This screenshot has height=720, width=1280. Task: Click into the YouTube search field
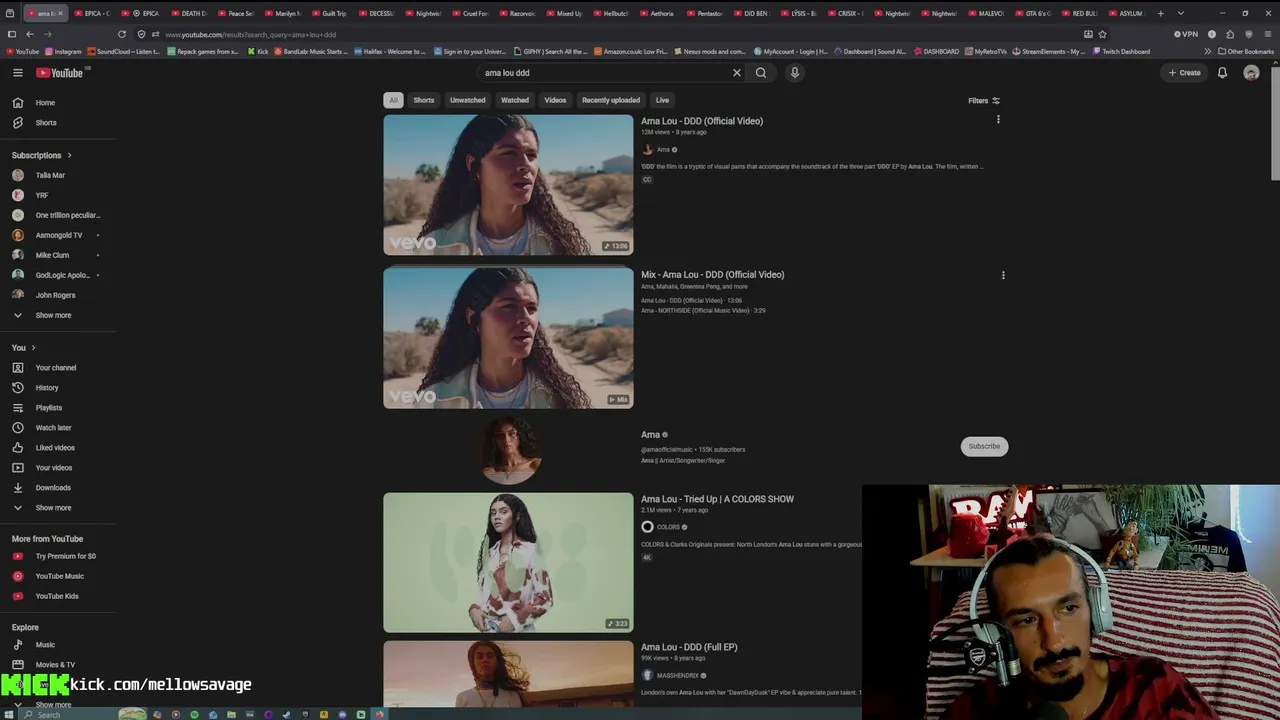605,73
